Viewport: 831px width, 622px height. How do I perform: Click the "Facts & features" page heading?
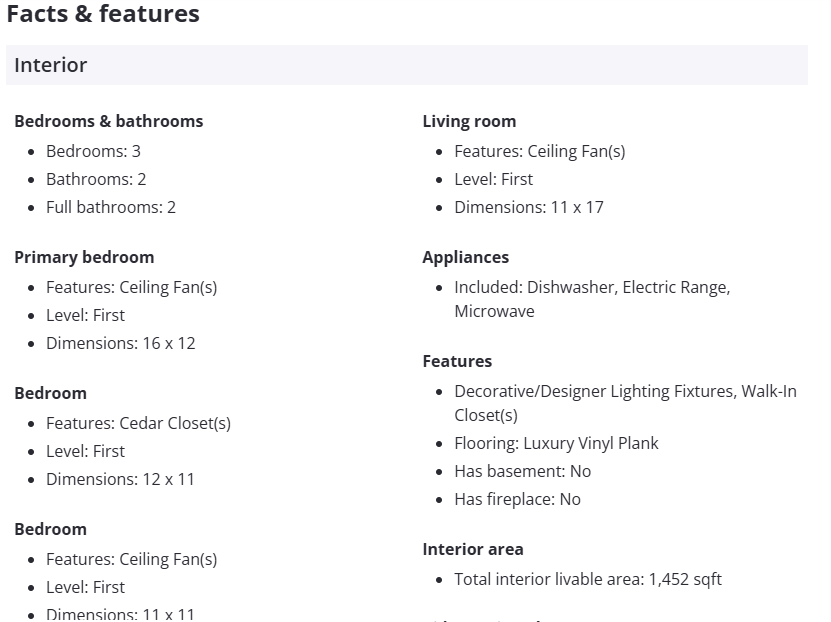(x=103, y=14)
